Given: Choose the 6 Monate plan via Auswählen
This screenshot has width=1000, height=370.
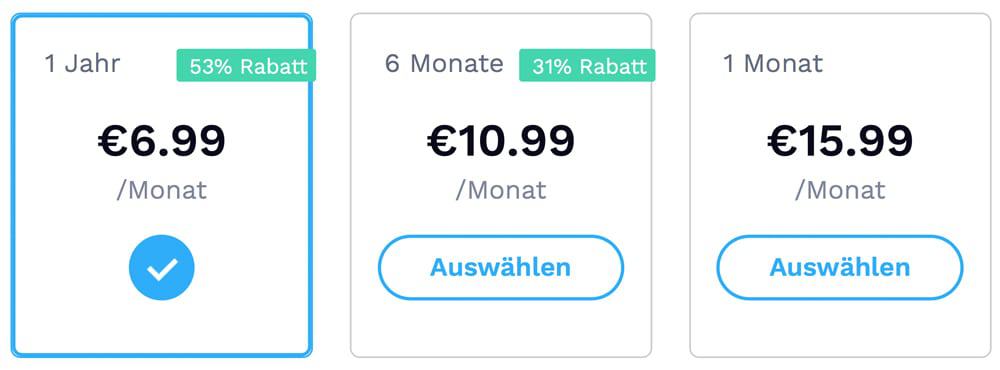Looking at the screenshot, I should (501, 267).
